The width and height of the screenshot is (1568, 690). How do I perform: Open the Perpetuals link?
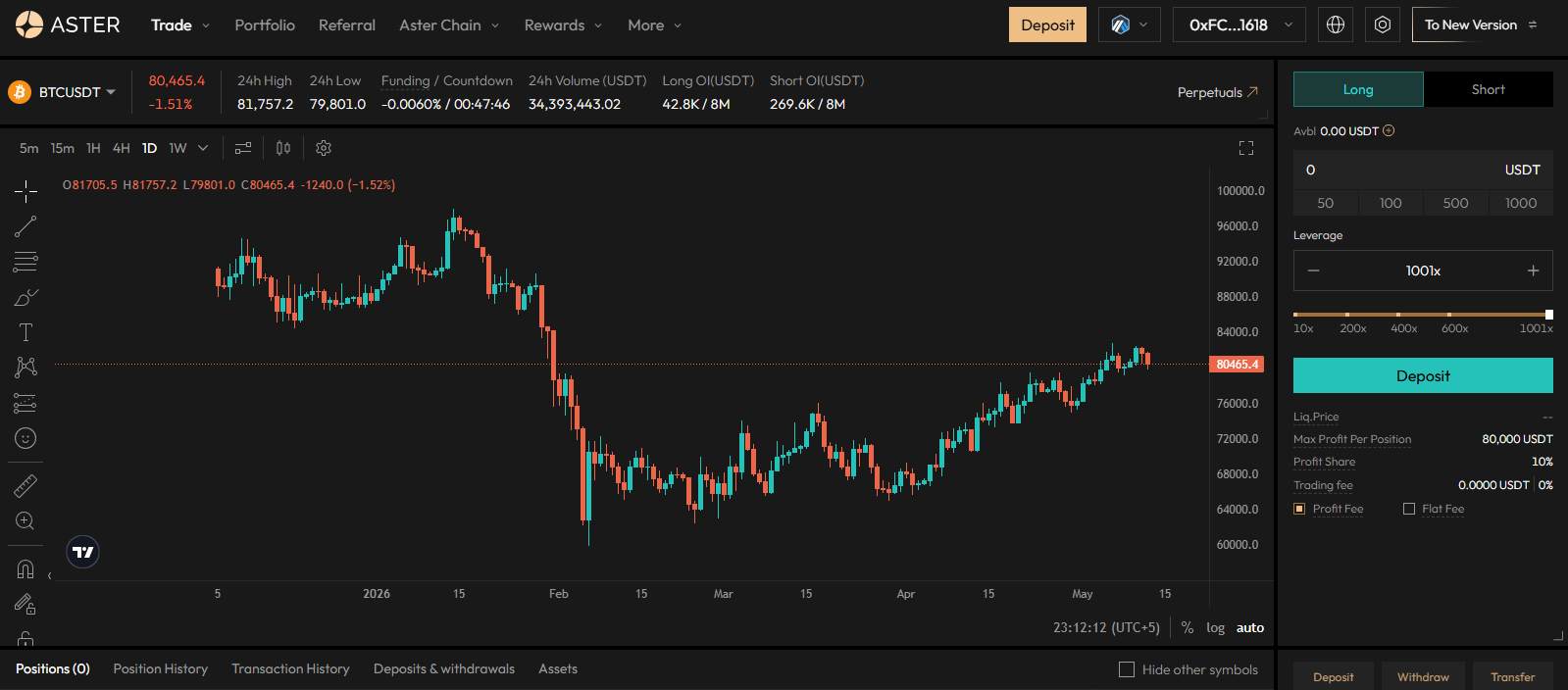pyautogui.click(x=1218, y=92)
